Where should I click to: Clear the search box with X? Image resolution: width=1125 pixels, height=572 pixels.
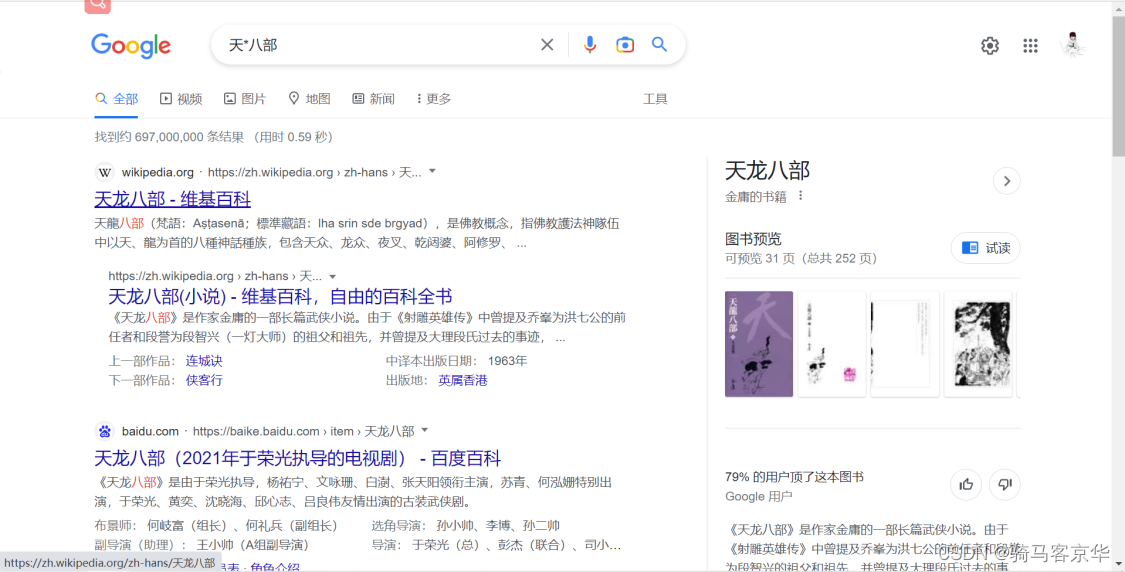(x=547, y=44)
